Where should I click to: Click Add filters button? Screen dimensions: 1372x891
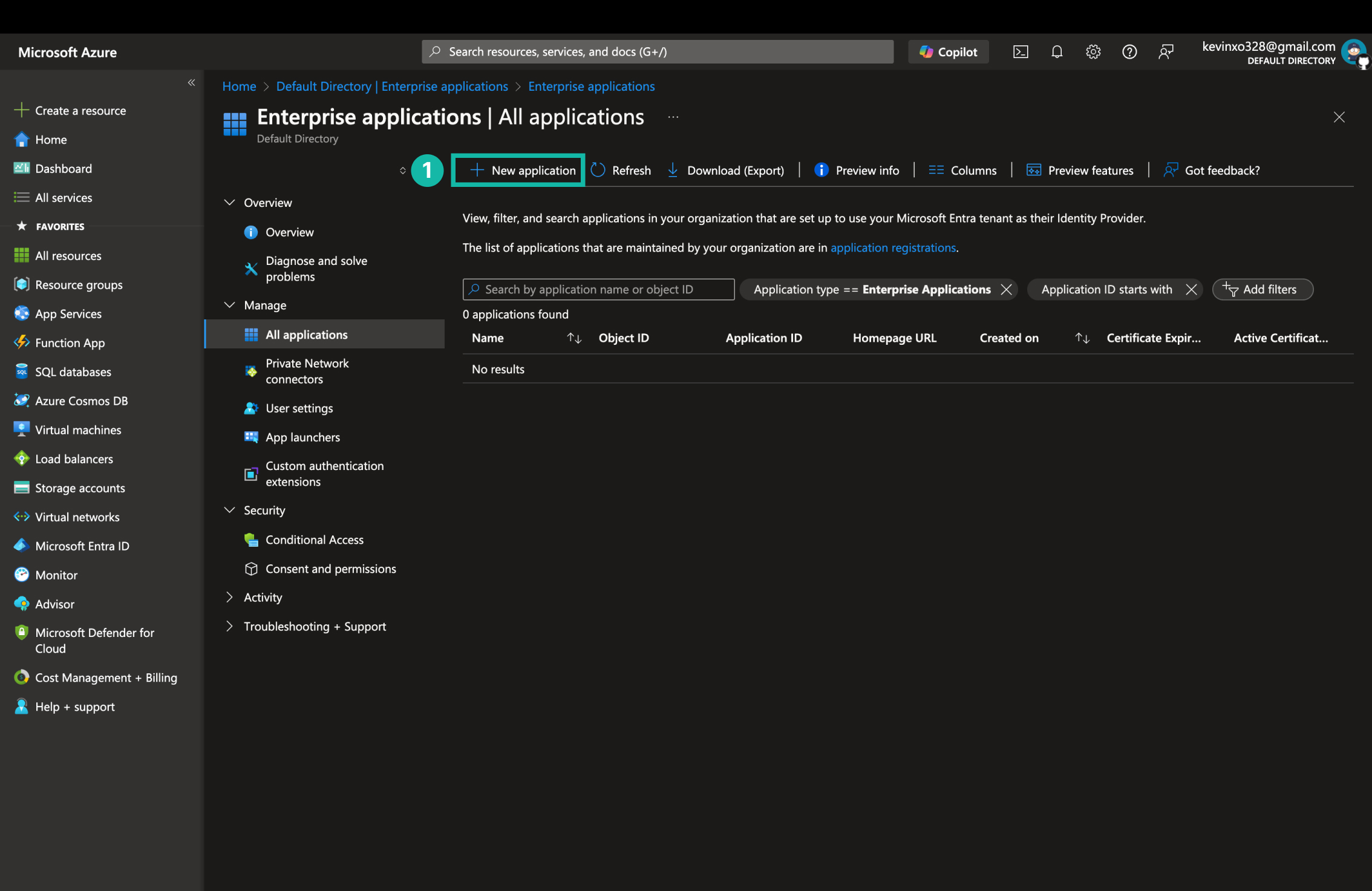click(x=1263, y=289)
